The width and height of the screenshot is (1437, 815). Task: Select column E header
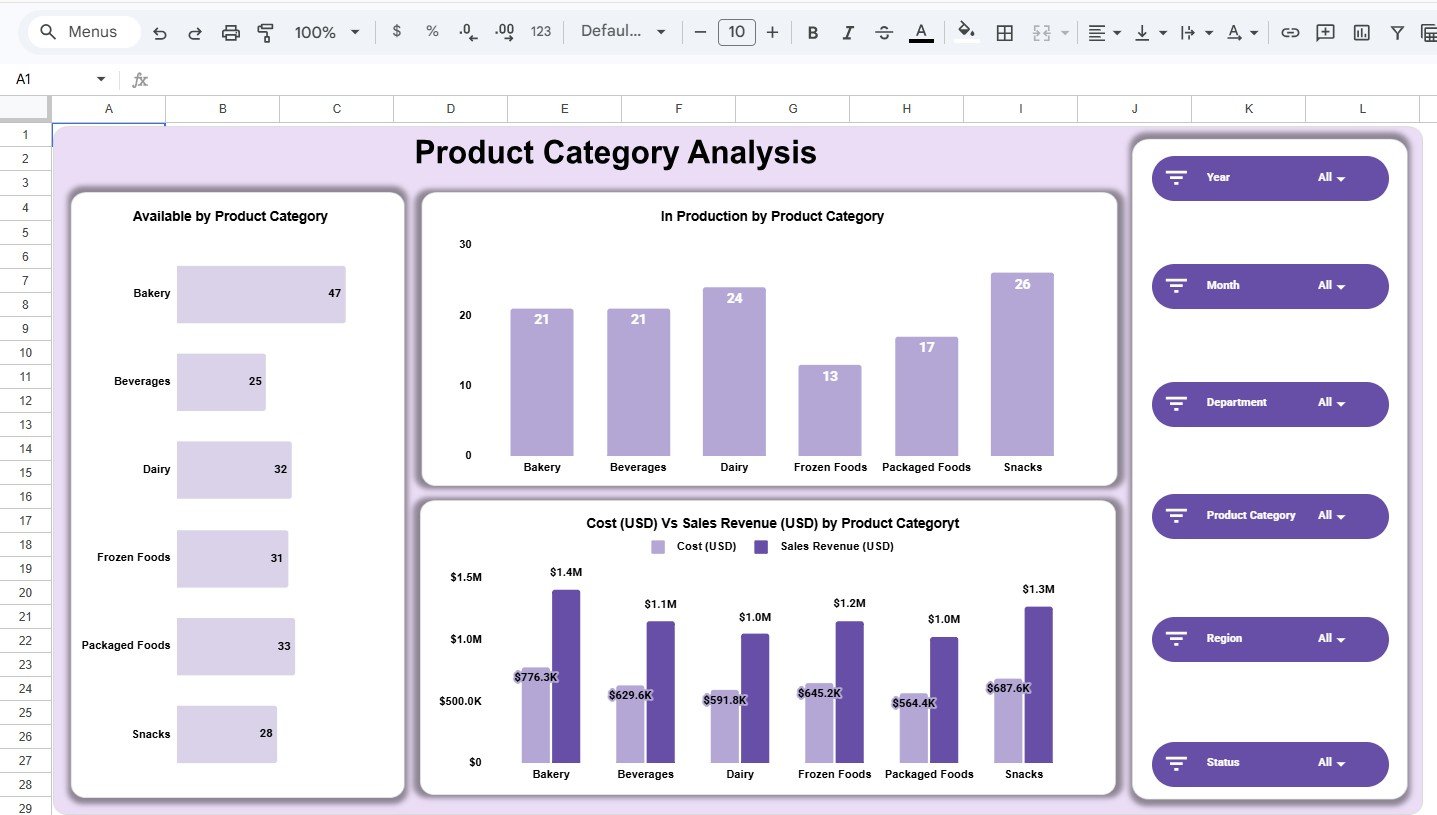click(x=564, y=109)
